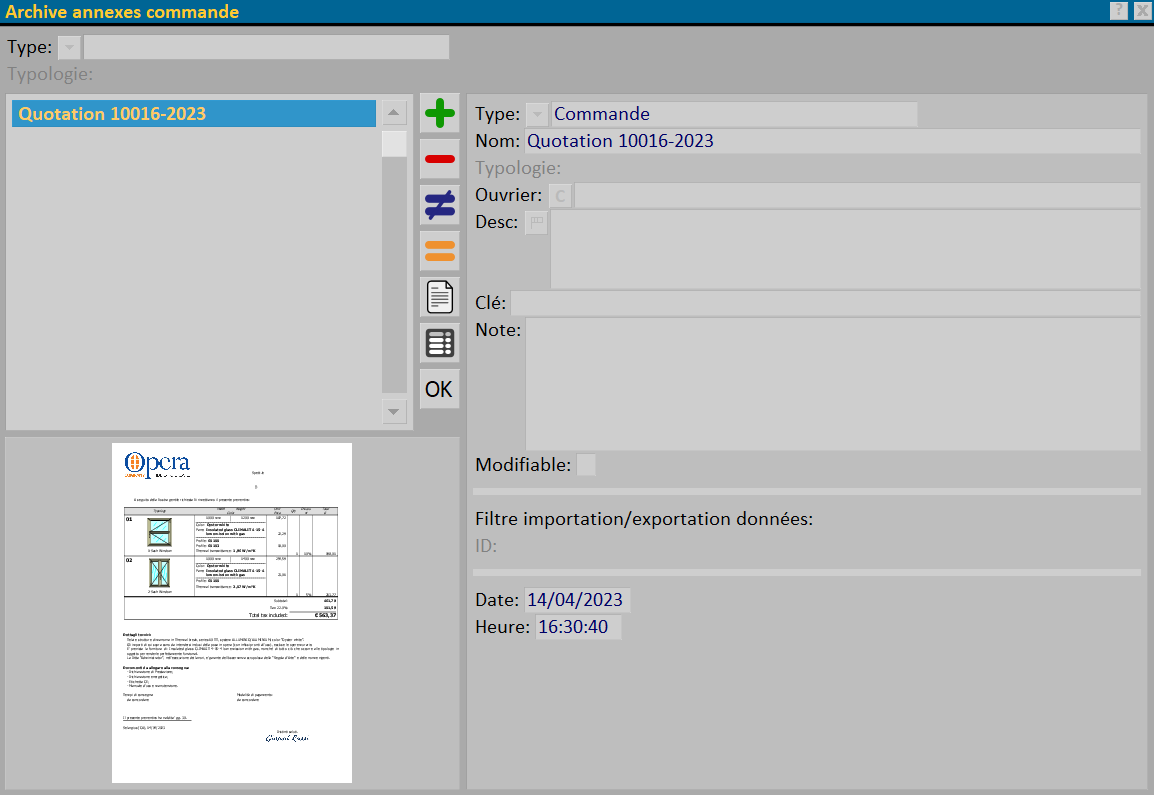Expand the top-left Type filter dropdown

[x=69, y=47]
